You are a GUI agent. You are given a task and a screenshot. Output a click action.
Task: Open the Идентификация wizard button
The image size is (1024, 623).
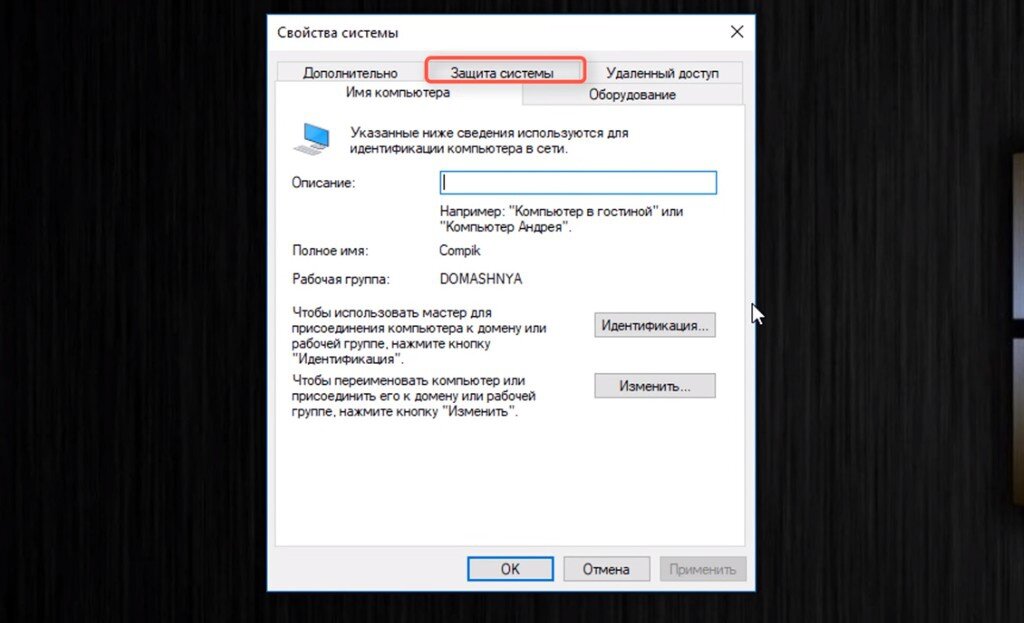(x=654, y=325)
